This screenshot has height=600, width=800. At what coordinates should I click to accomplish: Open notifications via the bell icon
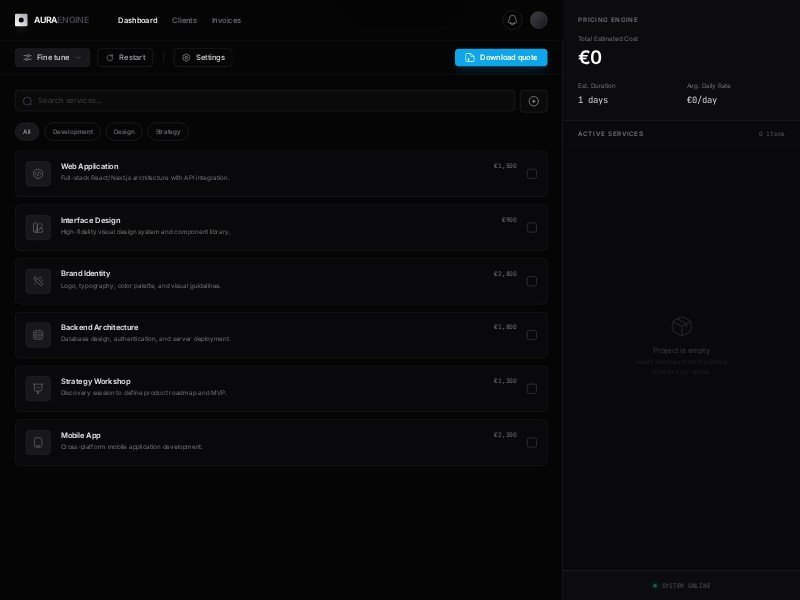pos(512,19)
